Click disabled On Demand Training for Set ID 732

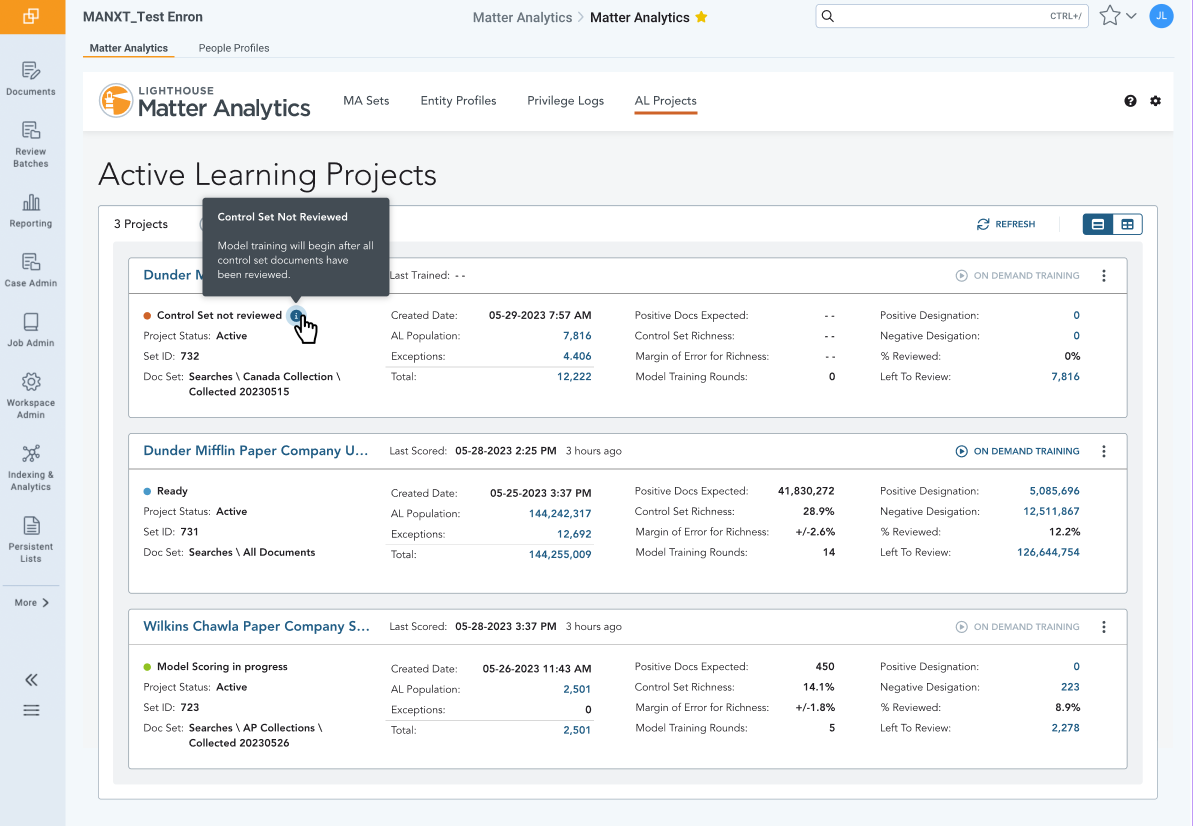click(1018, 275)
